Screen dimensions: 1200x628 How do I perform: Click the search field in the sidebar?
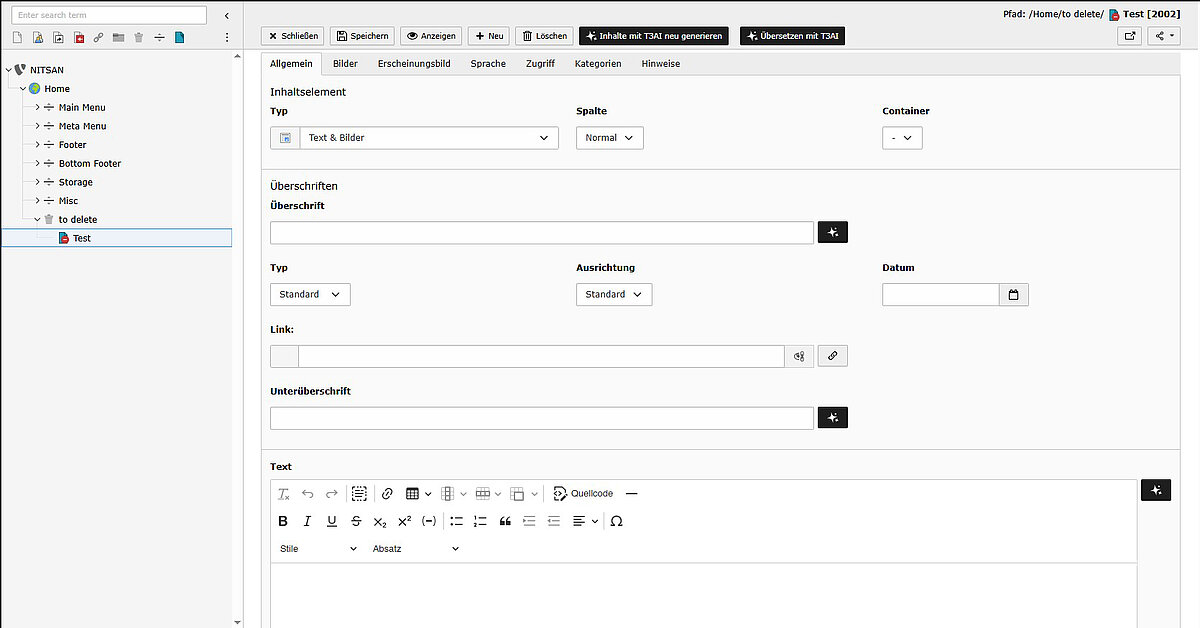[x=108, y=14]
